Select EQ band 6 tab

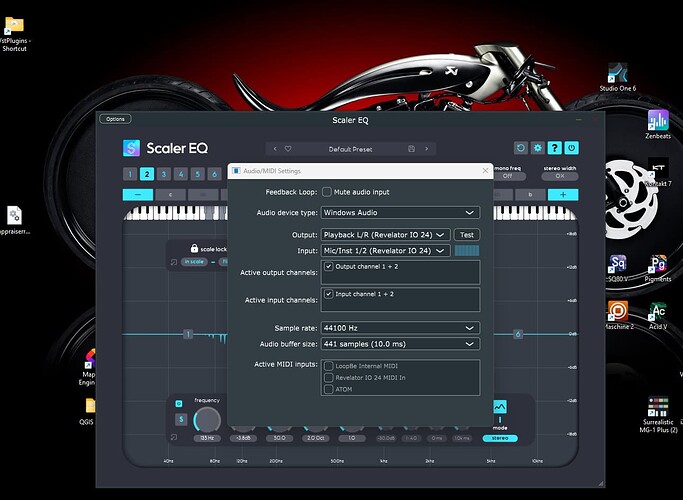pos(214,174)
